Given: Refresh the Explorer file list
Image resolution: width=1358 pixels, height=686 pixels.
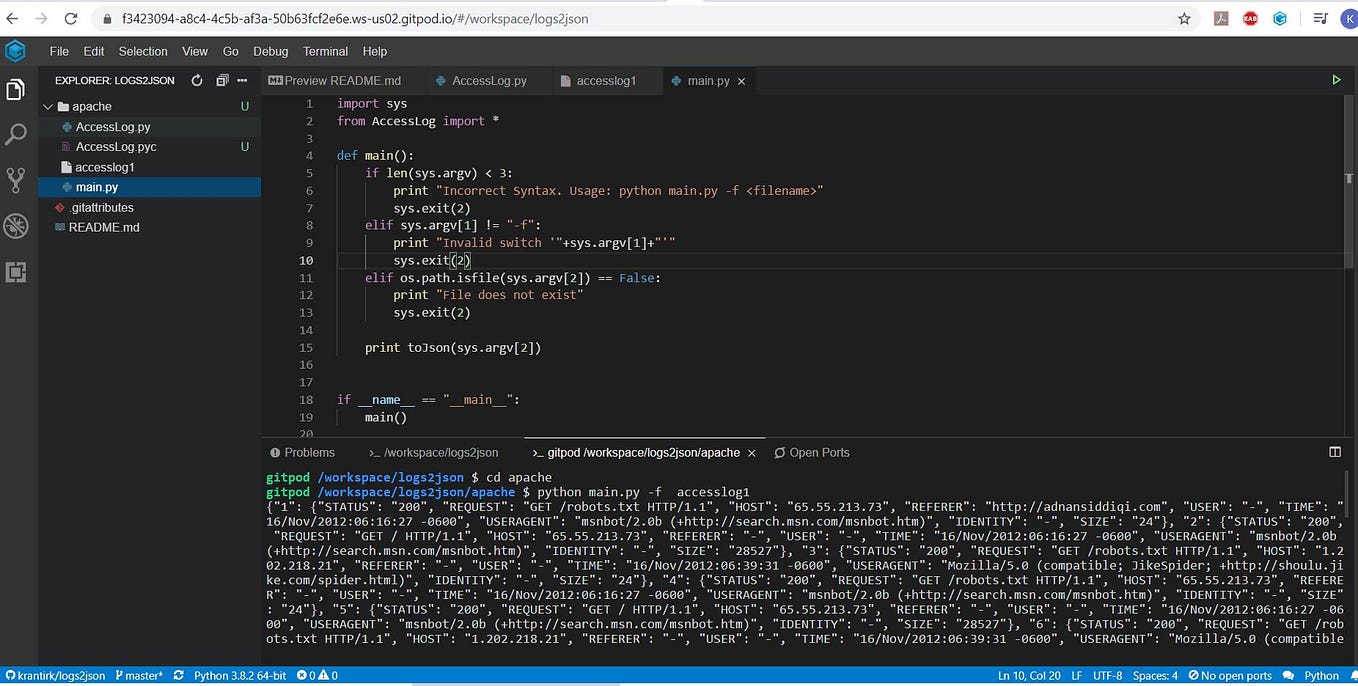Looking at the screenshot, I should (197, 80).
